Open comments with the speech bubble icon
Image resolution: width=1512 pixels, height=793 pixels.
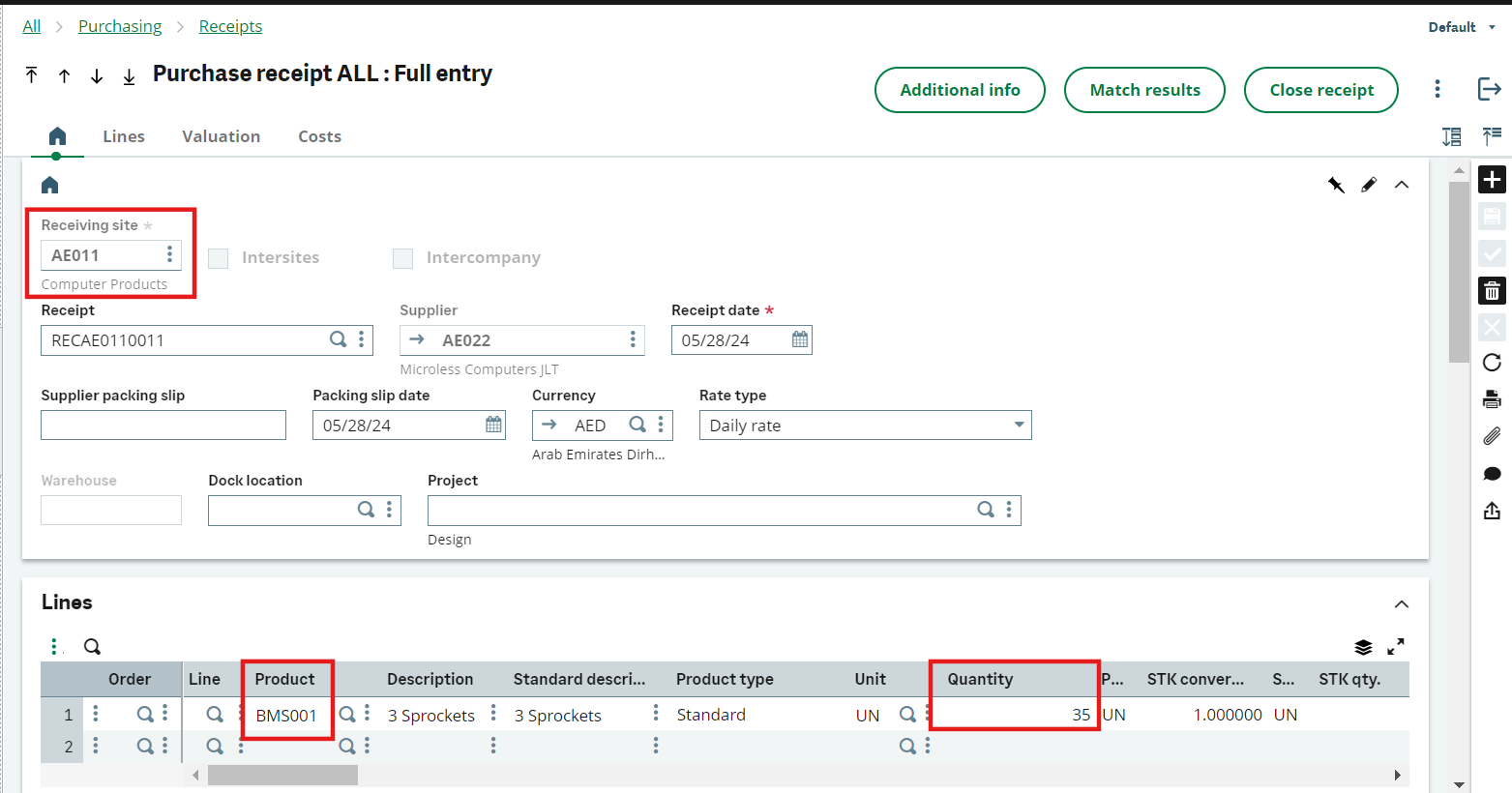click(1492, 474)
